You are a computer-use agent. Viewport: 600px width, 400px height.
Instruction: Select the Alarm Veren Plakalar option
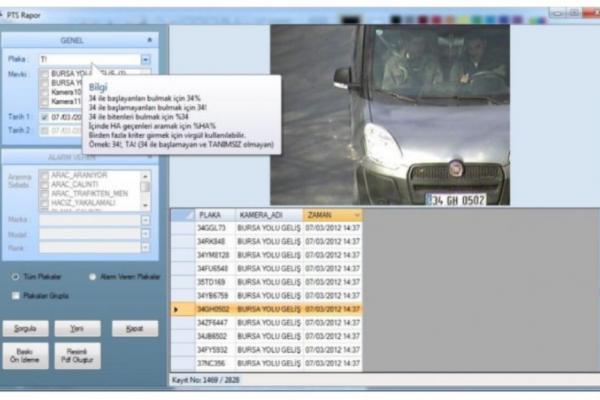(92, 276)
